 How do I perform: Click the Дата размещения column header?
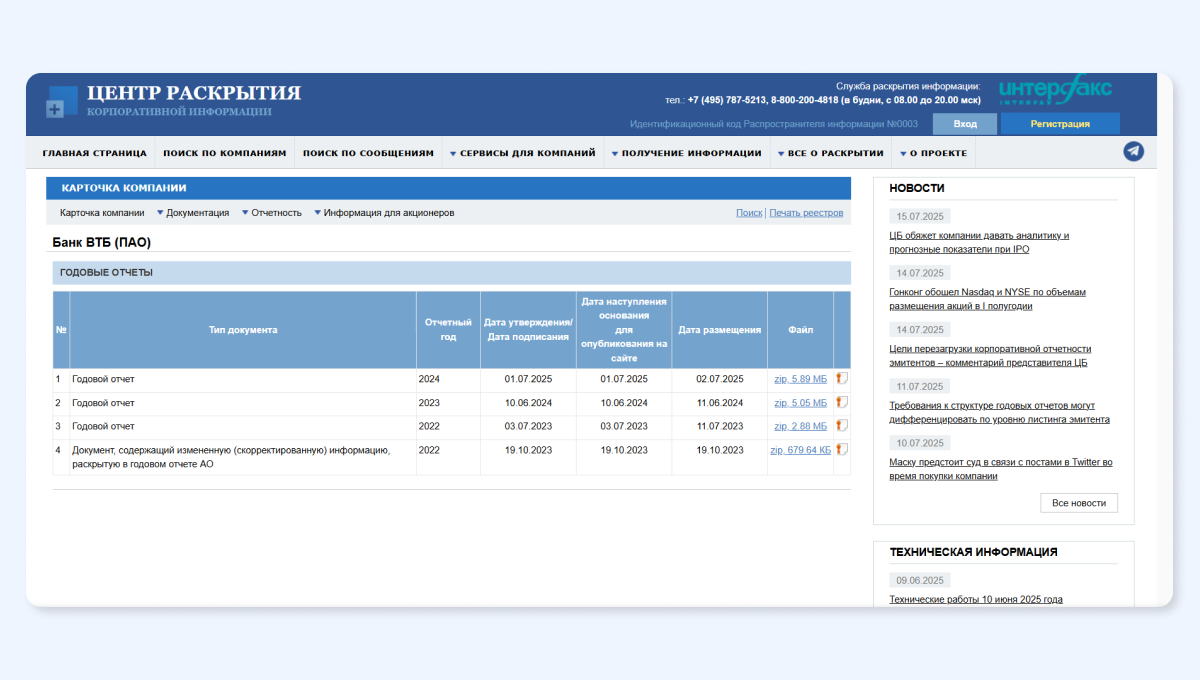pyautogui.click(x=720, y=330)
